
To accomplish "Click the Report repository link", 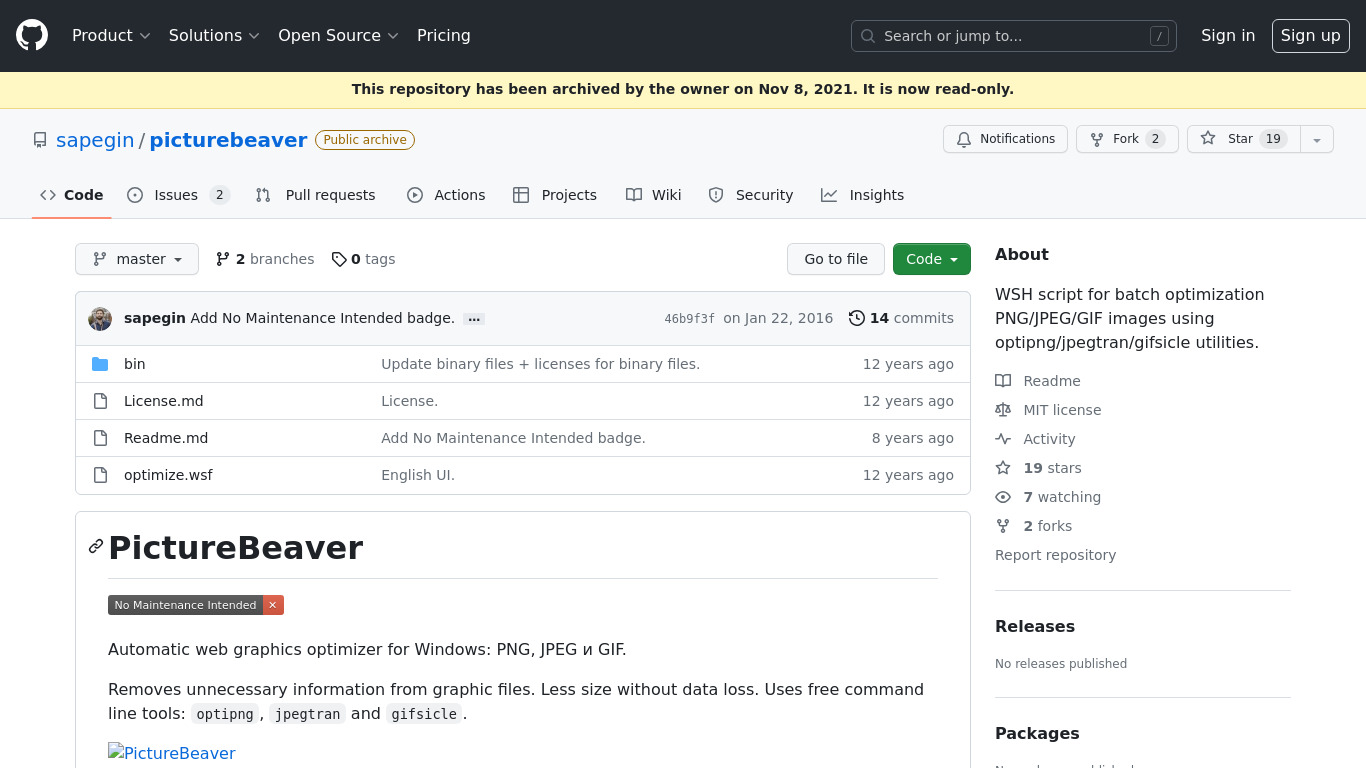I will pyautogui.click(x=1055, y=555).
